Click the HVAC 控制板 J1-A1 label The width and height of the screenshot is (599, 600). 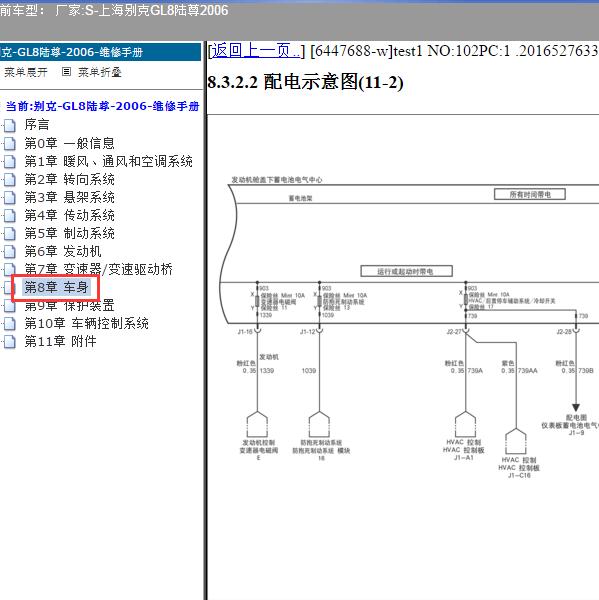464,450
